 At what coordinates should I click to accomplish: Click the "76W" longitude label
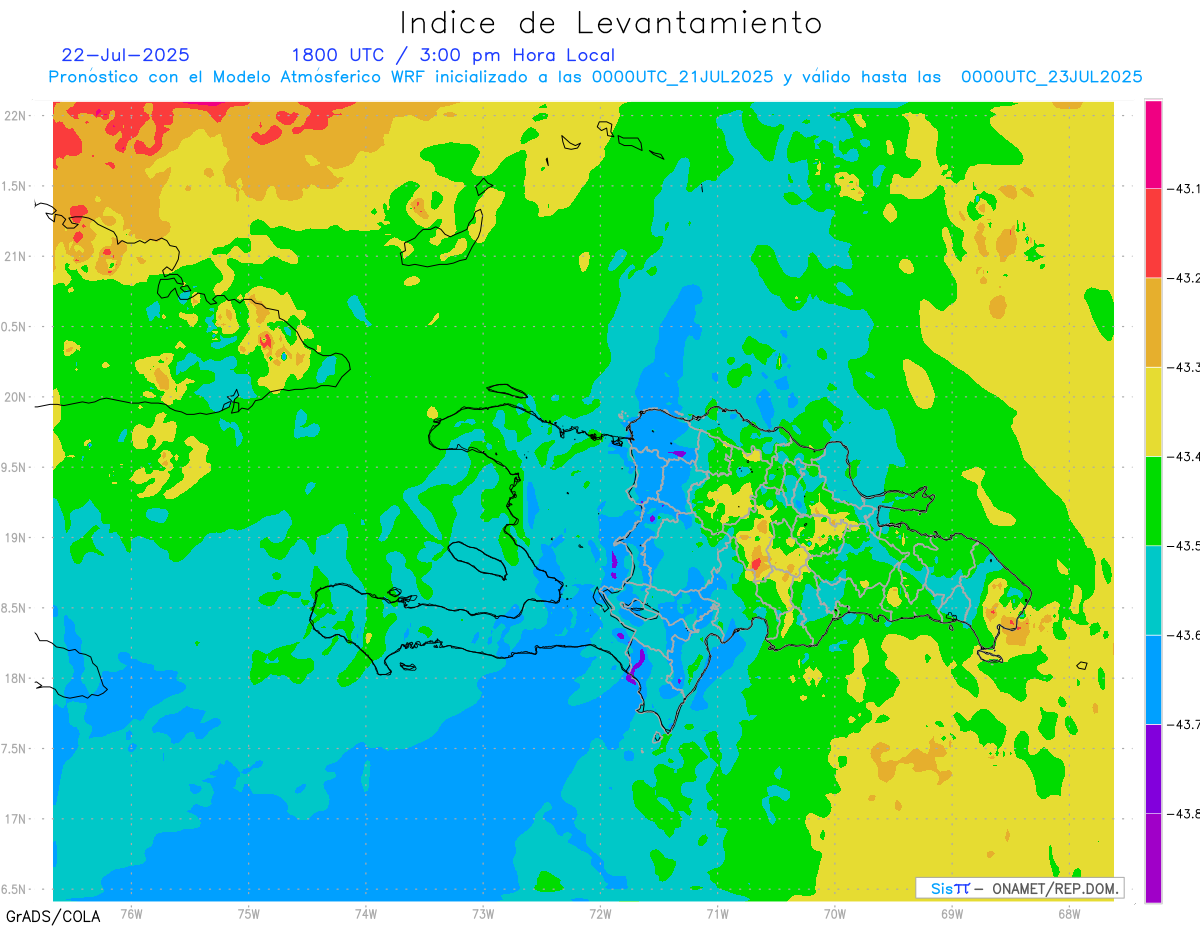click(131, 912)
